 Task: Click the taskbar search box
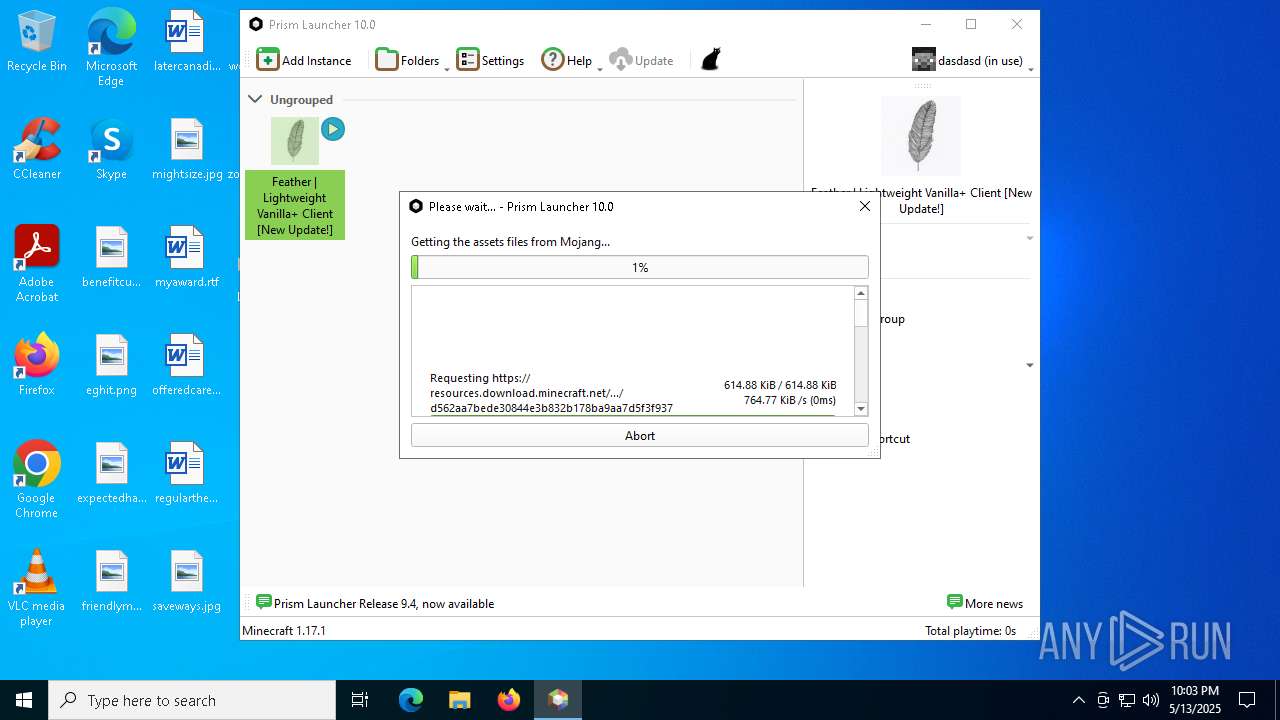[x=192, y=700]
